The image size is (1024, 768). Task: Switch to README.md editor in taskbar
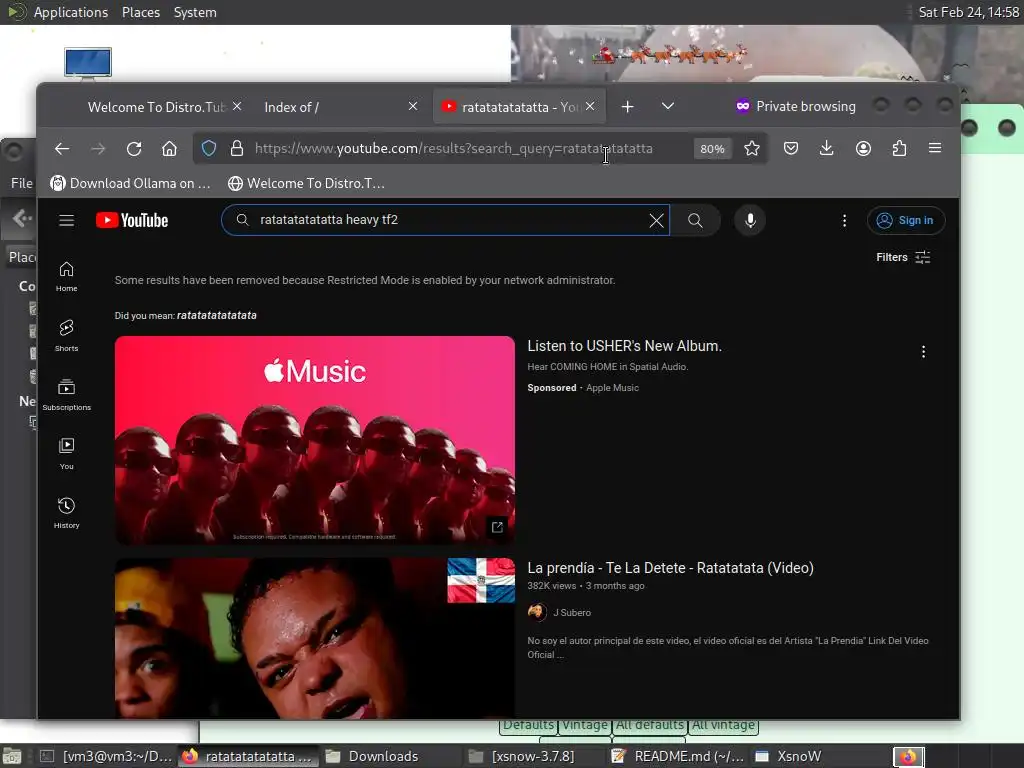click(x=678, y=756)
